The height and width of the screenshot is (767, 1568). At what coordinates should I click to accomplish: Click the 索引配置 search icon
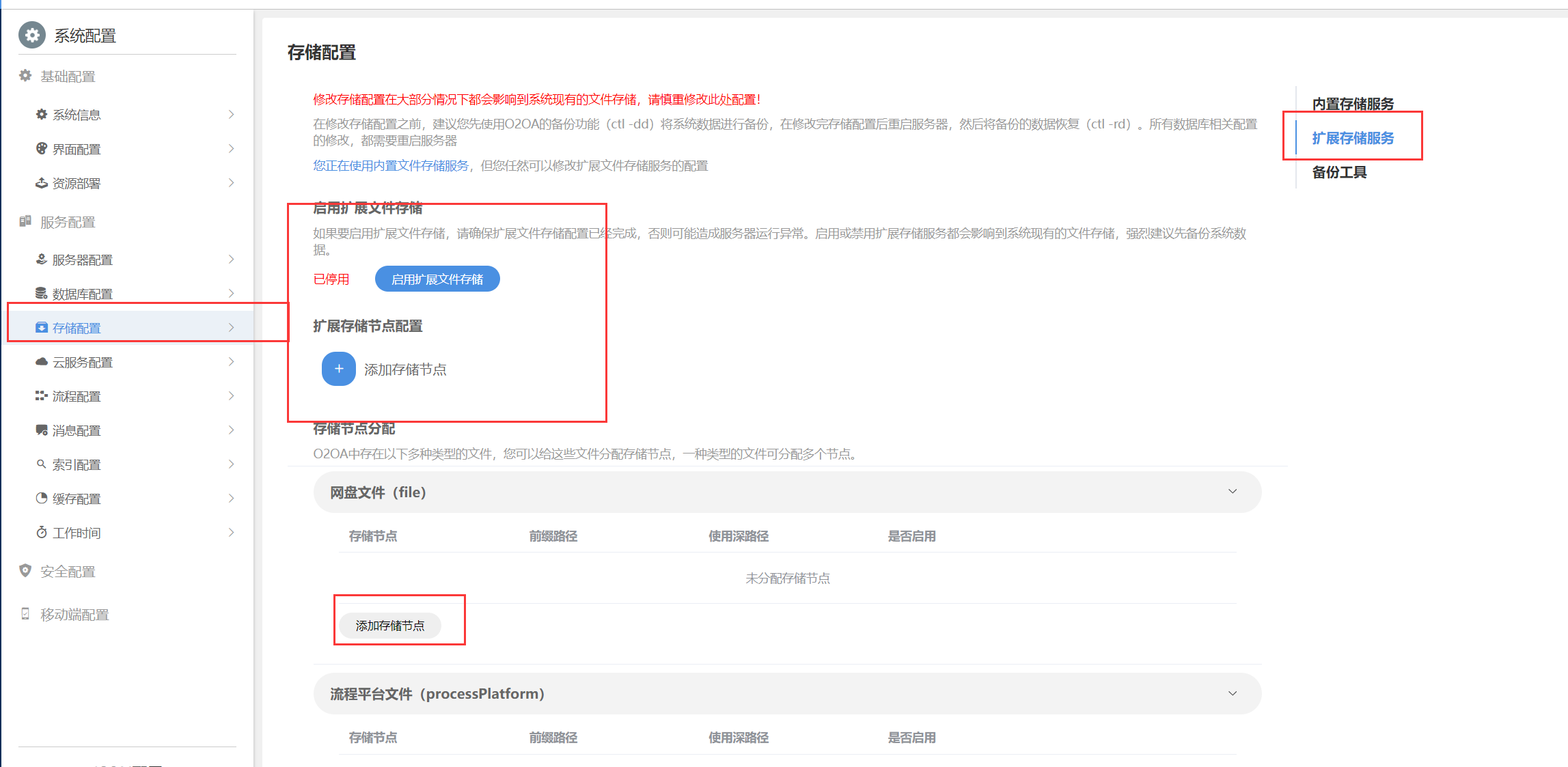(42, 464)
